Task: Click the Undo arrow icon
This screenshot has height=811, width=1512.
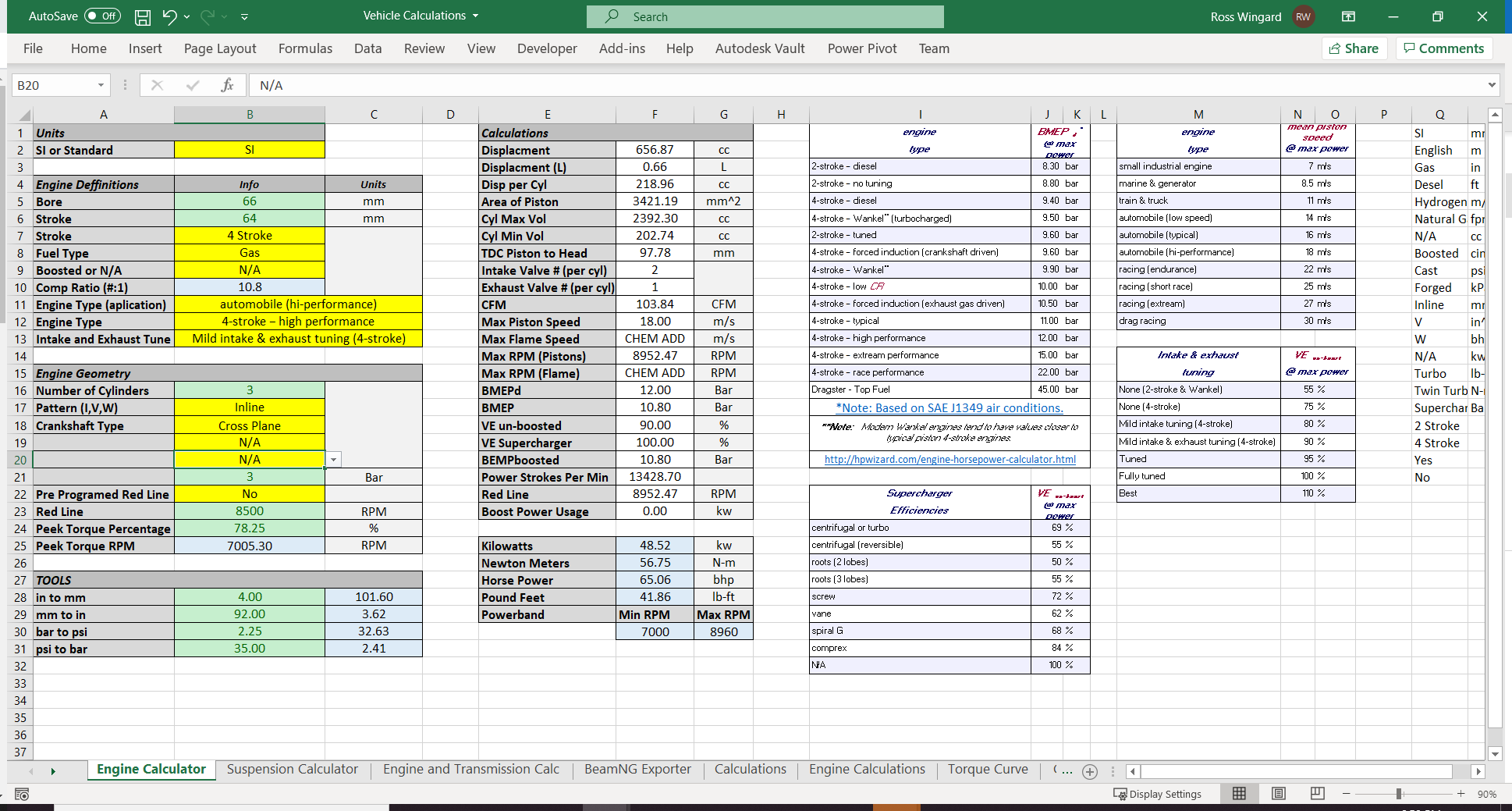Action: click(169, 16)
